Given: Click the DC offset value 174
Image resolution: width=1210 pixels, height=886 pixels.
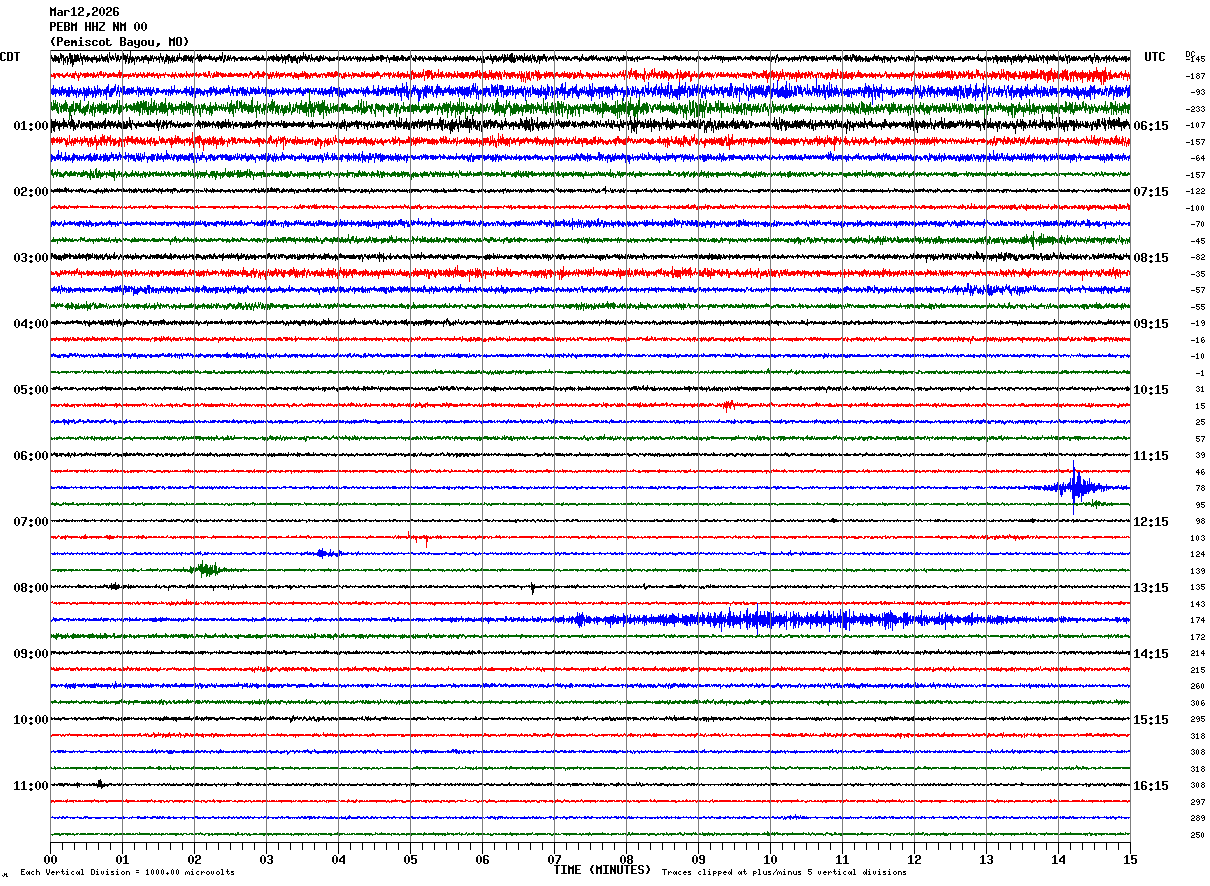Looking at the screenshot, I should (x=1198, y=621).
